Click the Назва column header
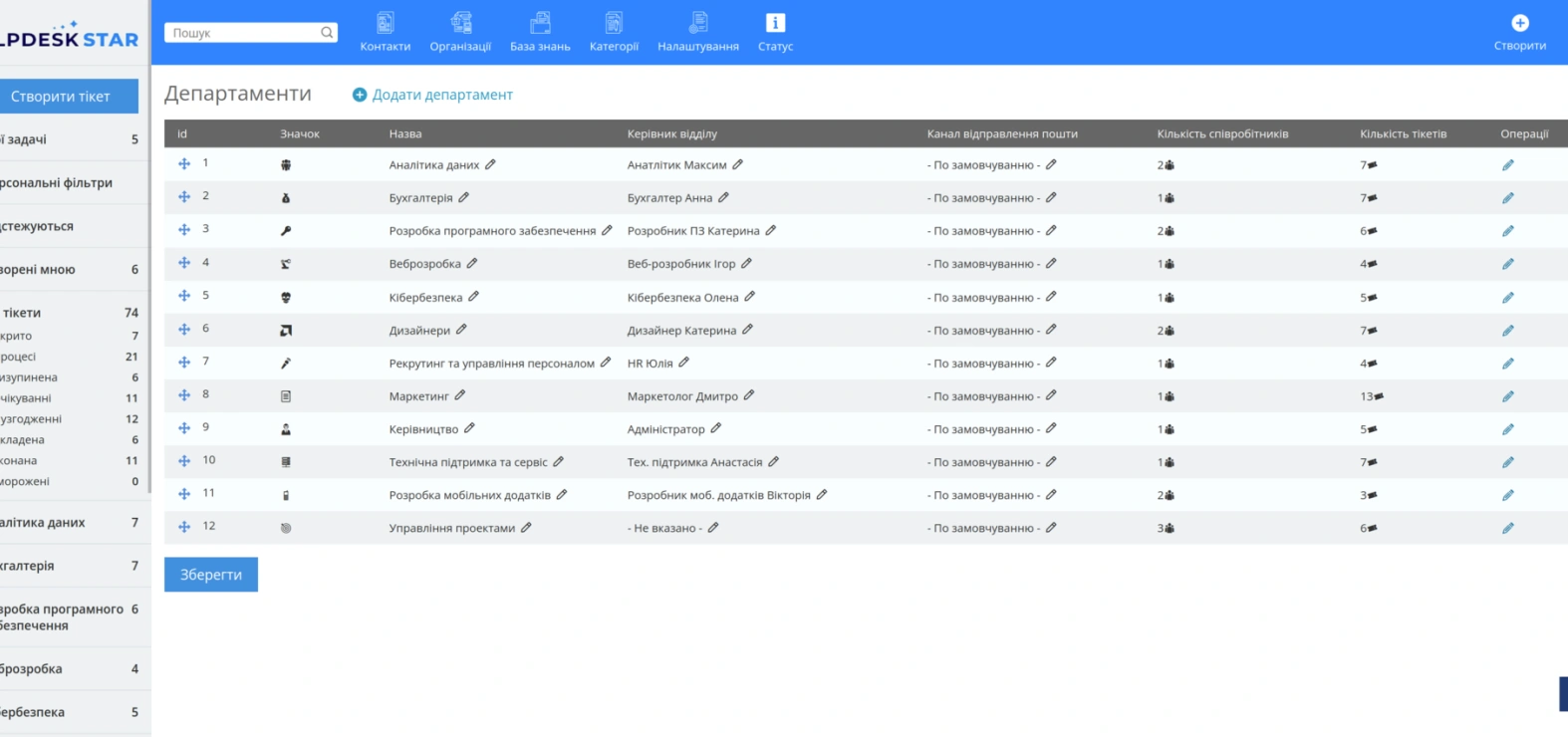Image resolution: width=1568 pixels, height=737 pixels. pos(405,133)
